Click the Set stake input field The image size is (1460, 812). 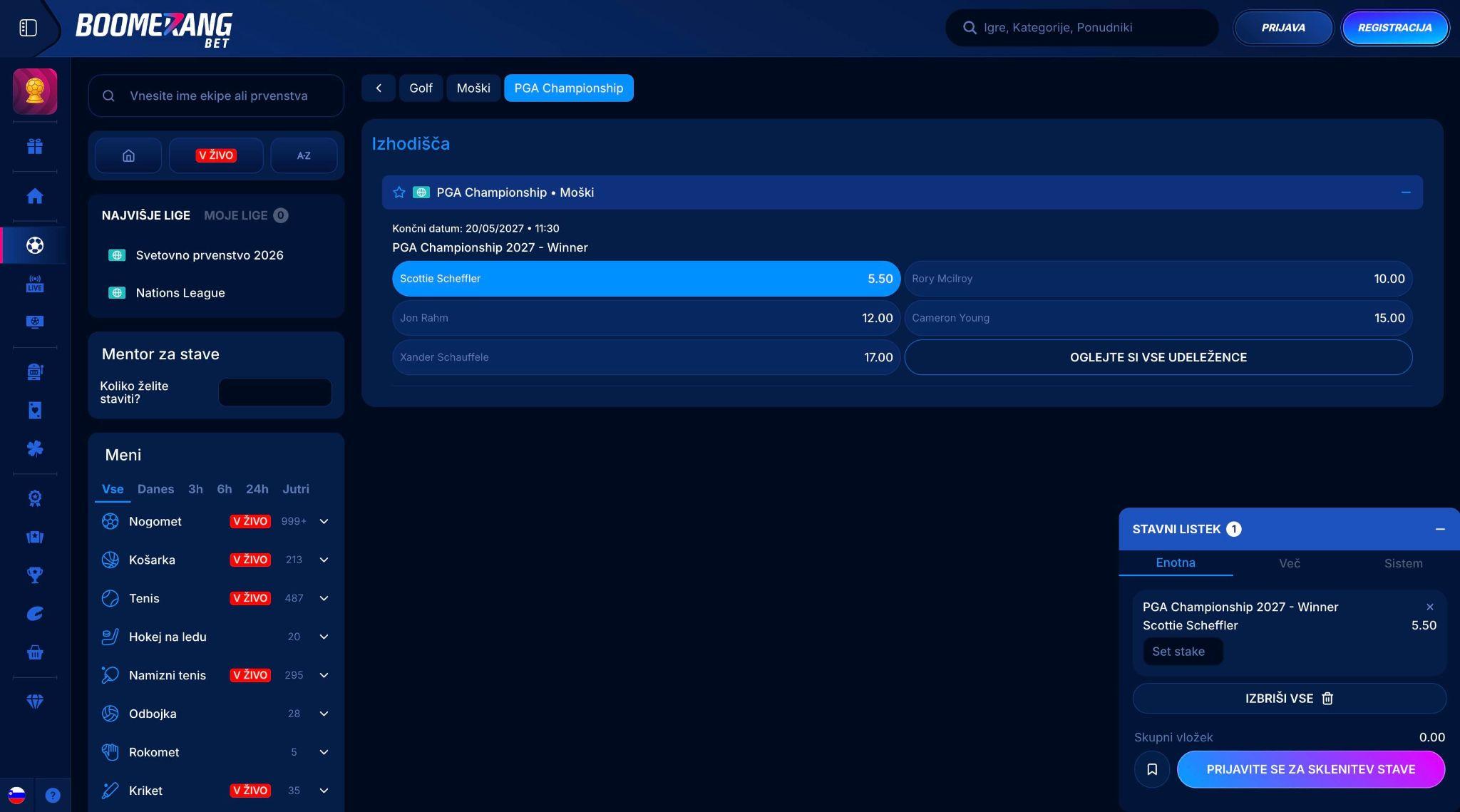(1183, 652)
